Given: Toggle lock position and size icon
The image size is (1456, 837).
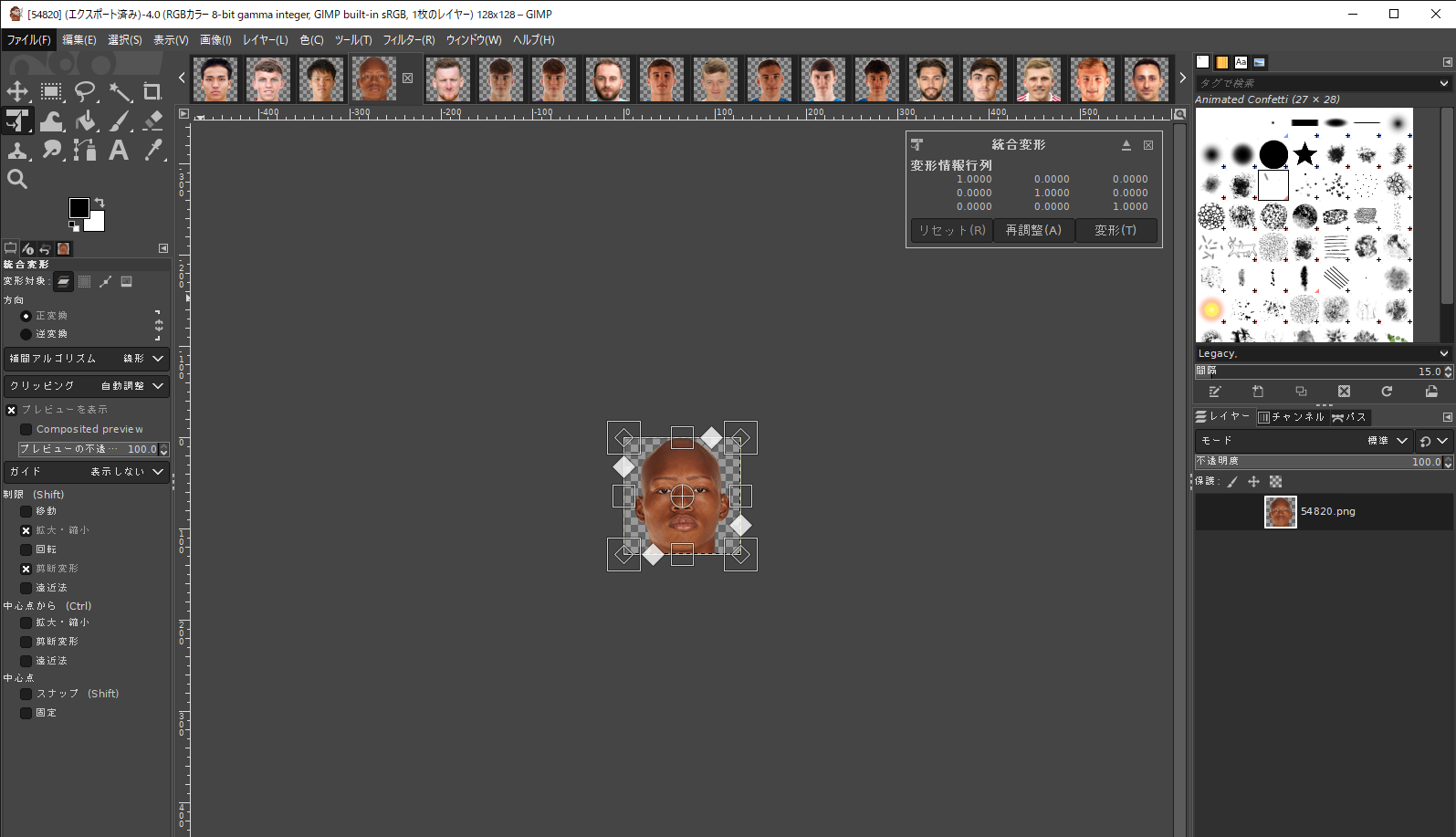Looking at the screenshot, I should pos(1253,482).
